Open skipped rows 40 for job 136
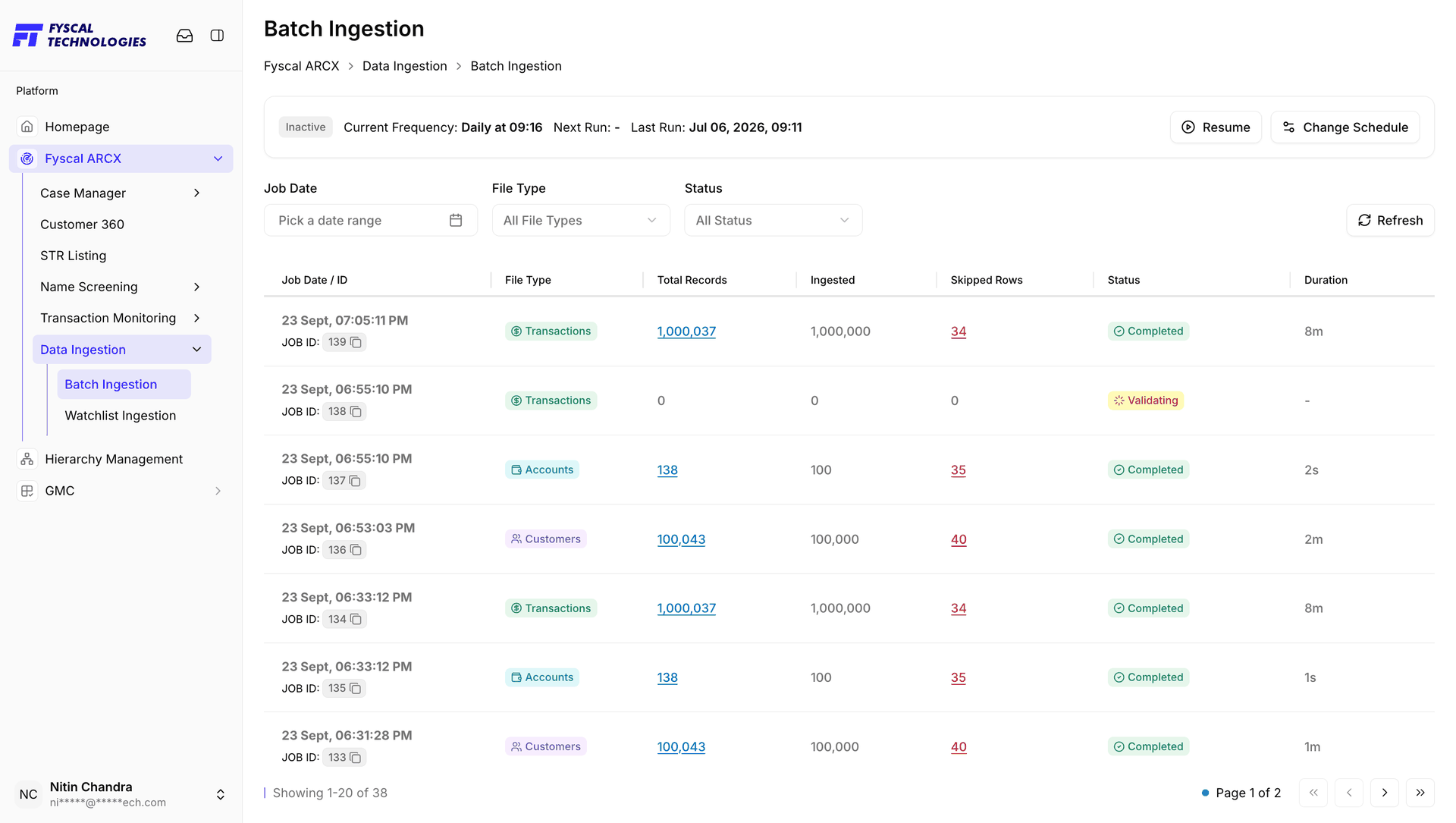The height and width of the screenshot is (823, 1456). pos(959,539)
